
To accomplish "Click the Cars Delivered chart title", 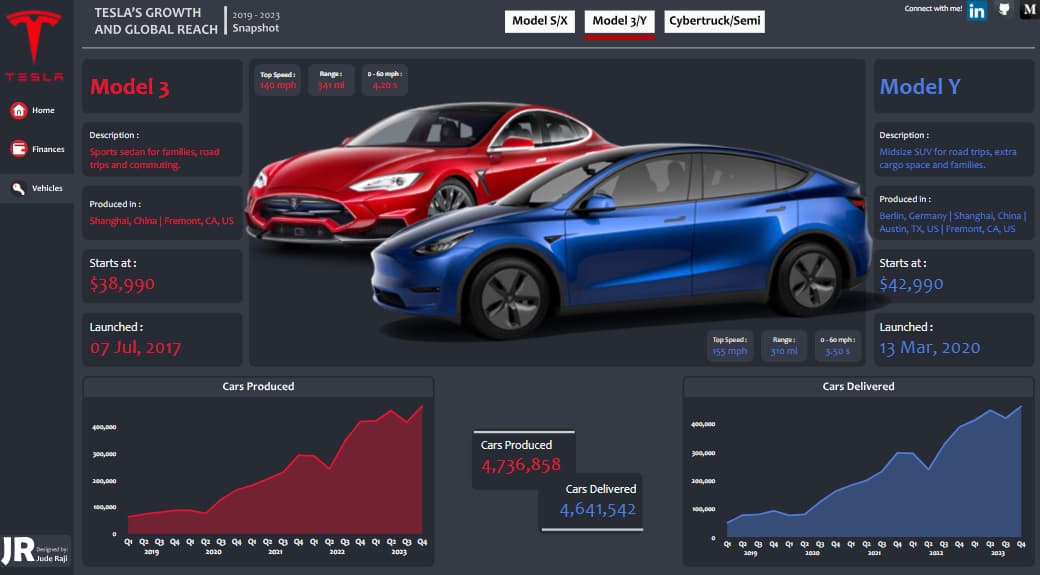I will (x=858, y=387).
